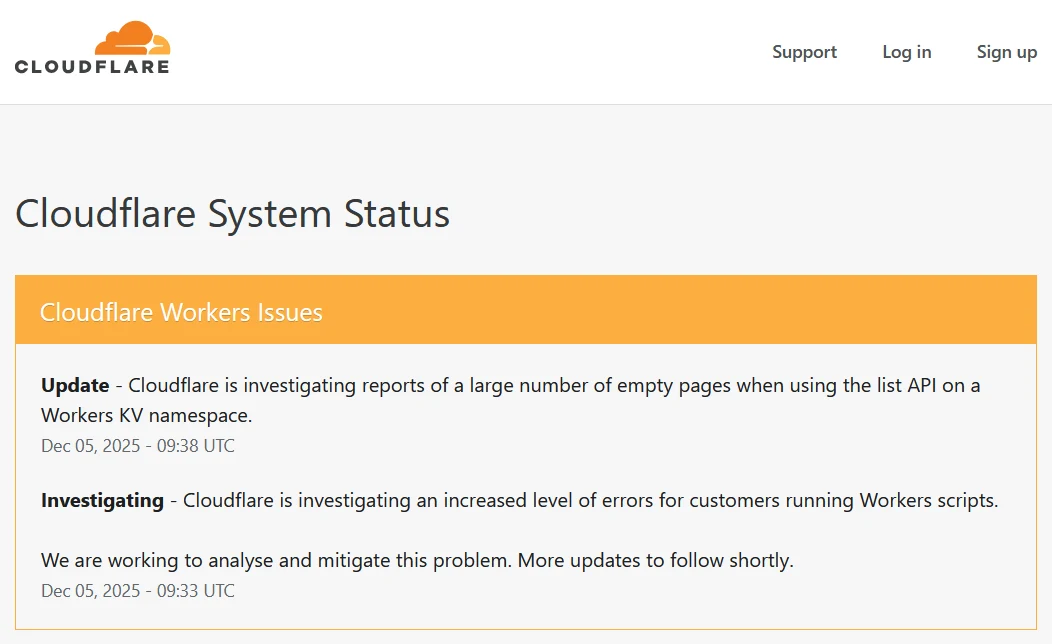Screen dimensions: 1052x644
Task: Select the Cloudflare System Status heading
Action: pyautogui.click(x=232, y=213)
